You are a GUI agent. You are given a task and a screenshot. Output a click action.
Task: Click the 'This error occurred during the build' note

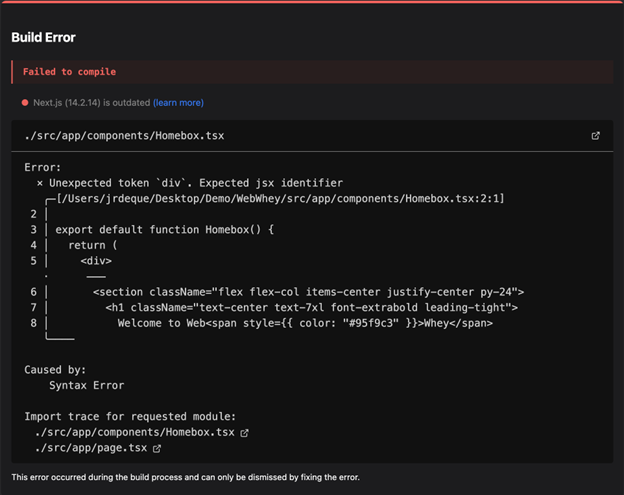pyautogui.click(x=185, y=477)
